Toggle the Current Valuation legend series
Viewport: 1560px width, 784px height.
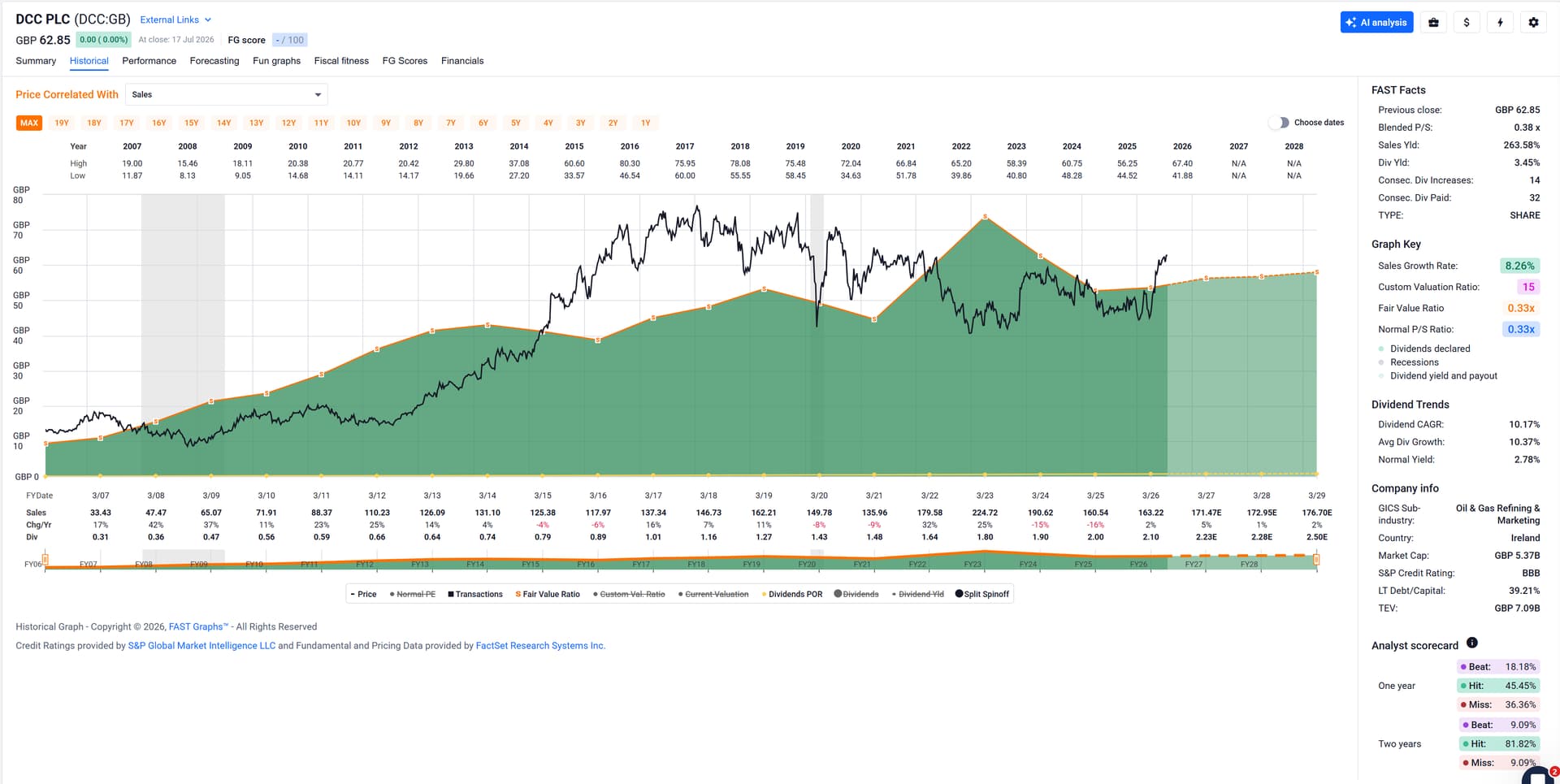713,594
